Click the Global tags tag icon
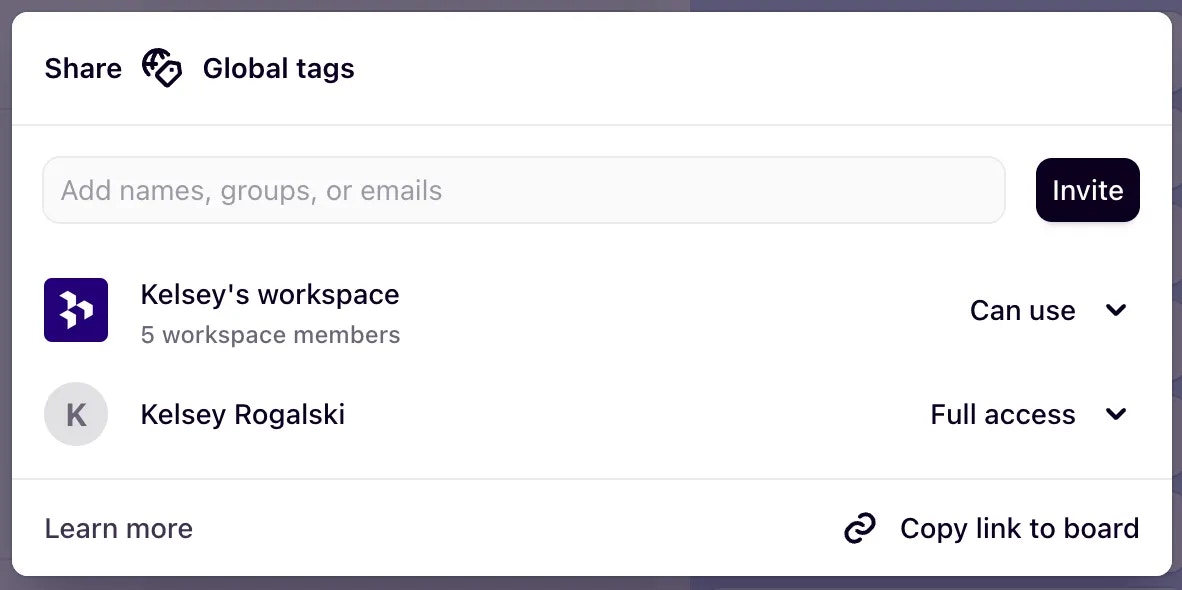The width and height of the screenshot is (1182, 590). (161, 68)
